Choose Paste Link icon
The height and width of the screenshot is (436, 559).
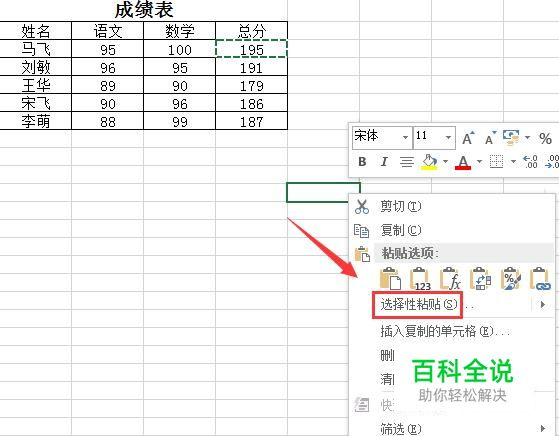540,278
